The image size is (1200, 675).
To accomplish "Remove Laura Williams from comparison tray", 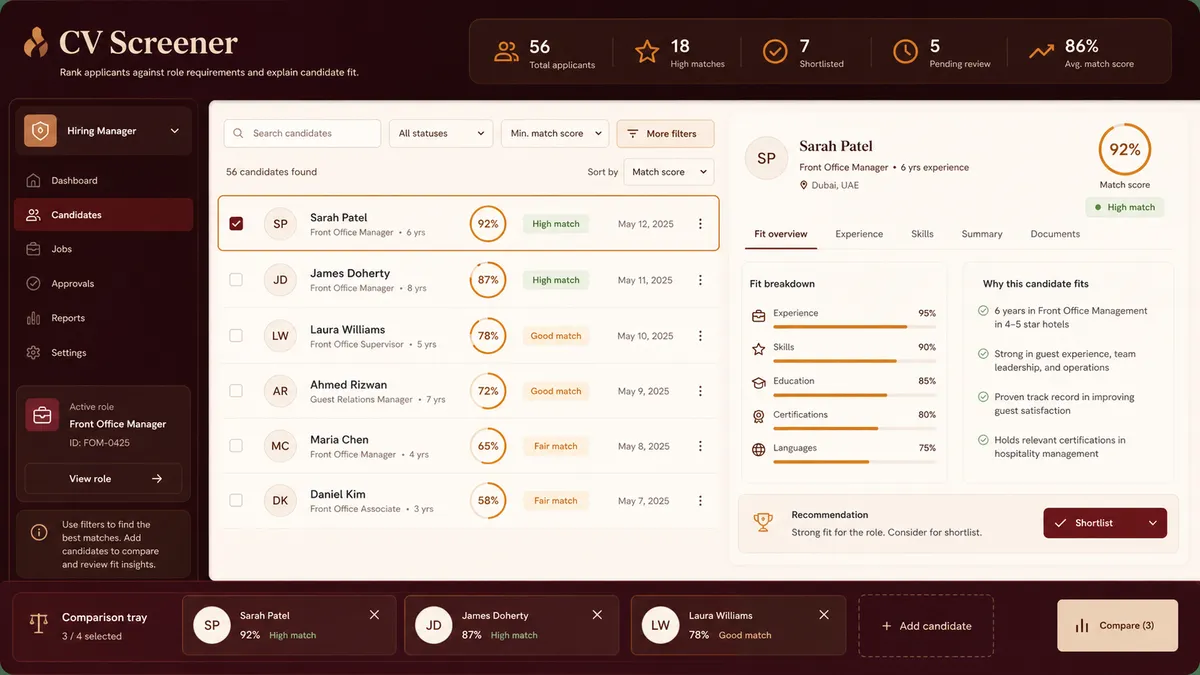I will [x=824, y=615].
